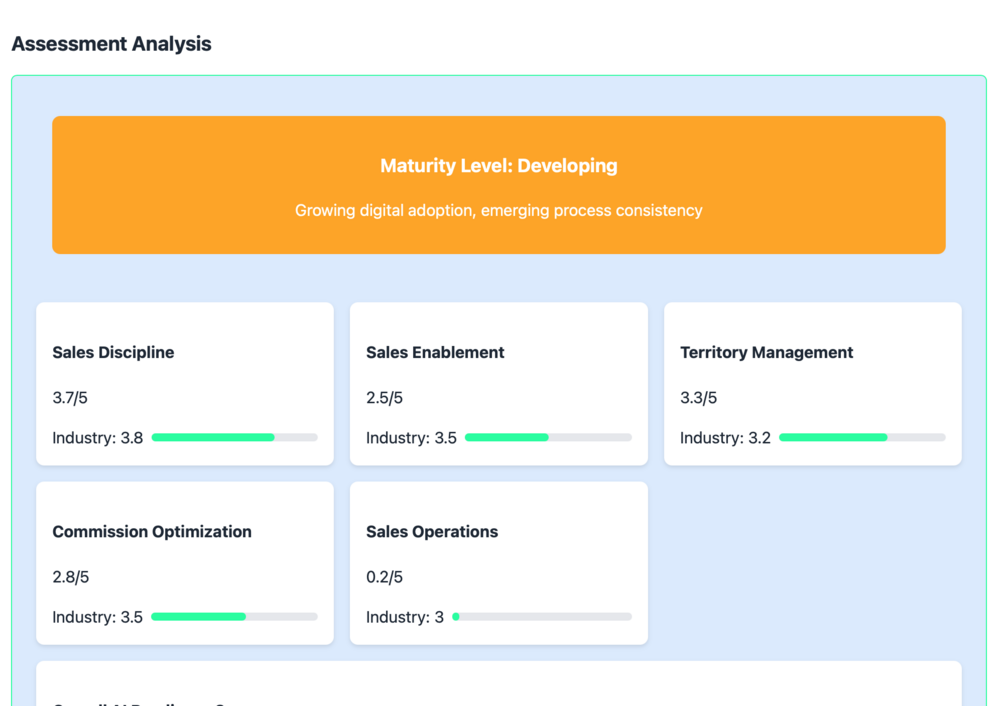The width and height of the screenshot is (1005, 706).
Task: Click the growing digital adoption subtitle text
Action: [x=498, y=211]
